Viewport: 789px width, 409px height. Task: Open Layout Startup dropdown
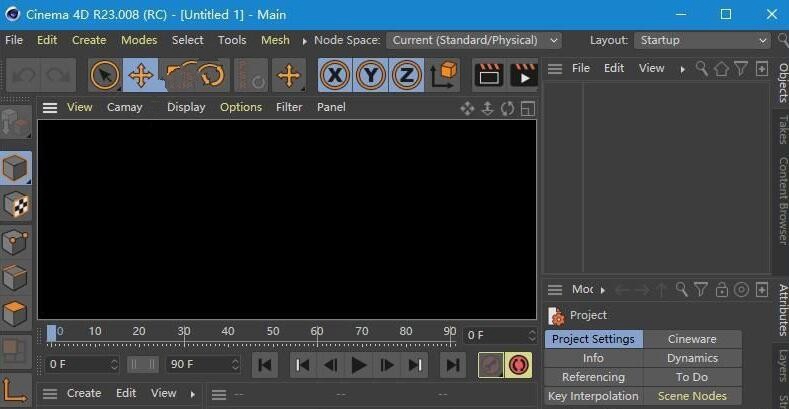click(x=702, y=40)
